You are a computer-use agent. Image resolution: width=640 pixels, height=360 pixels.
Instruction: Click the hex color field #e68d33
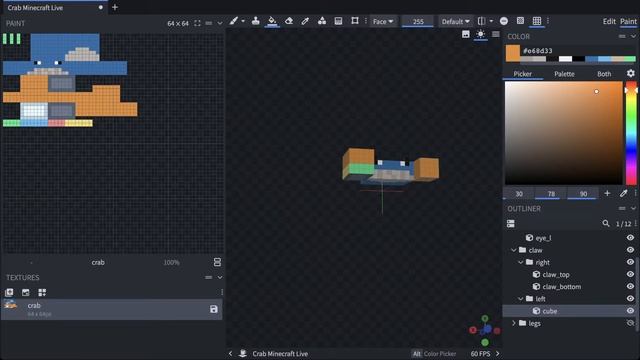538,51
